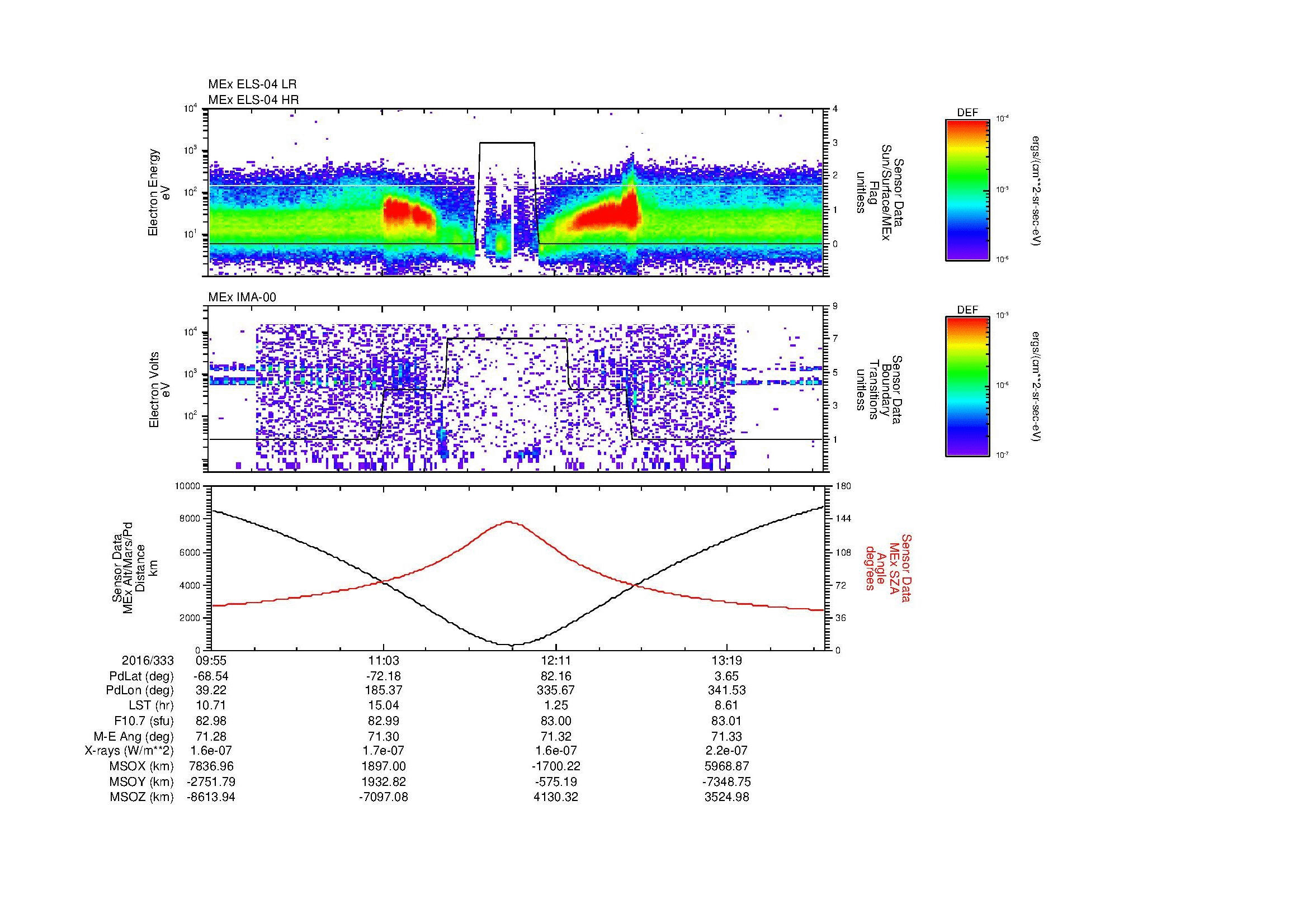Click the PdLon value '185.37'
1308x924 pixels.
coord(384,690)
